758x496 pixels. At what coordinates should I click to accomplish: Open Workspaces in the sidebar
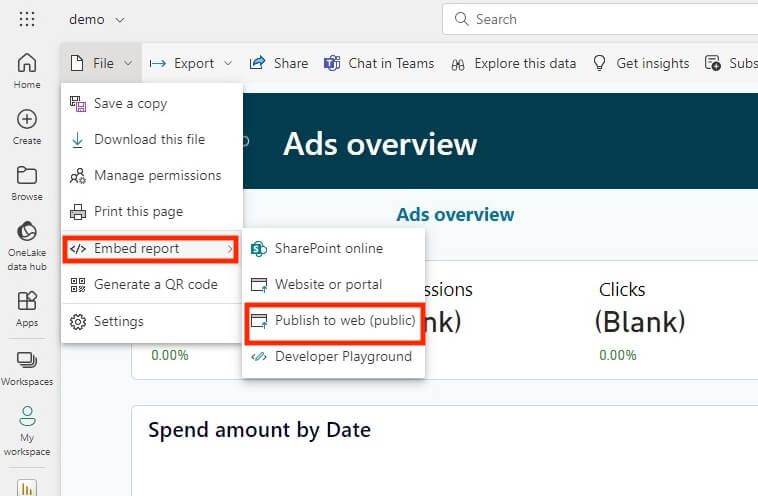[x=27, y=367]
